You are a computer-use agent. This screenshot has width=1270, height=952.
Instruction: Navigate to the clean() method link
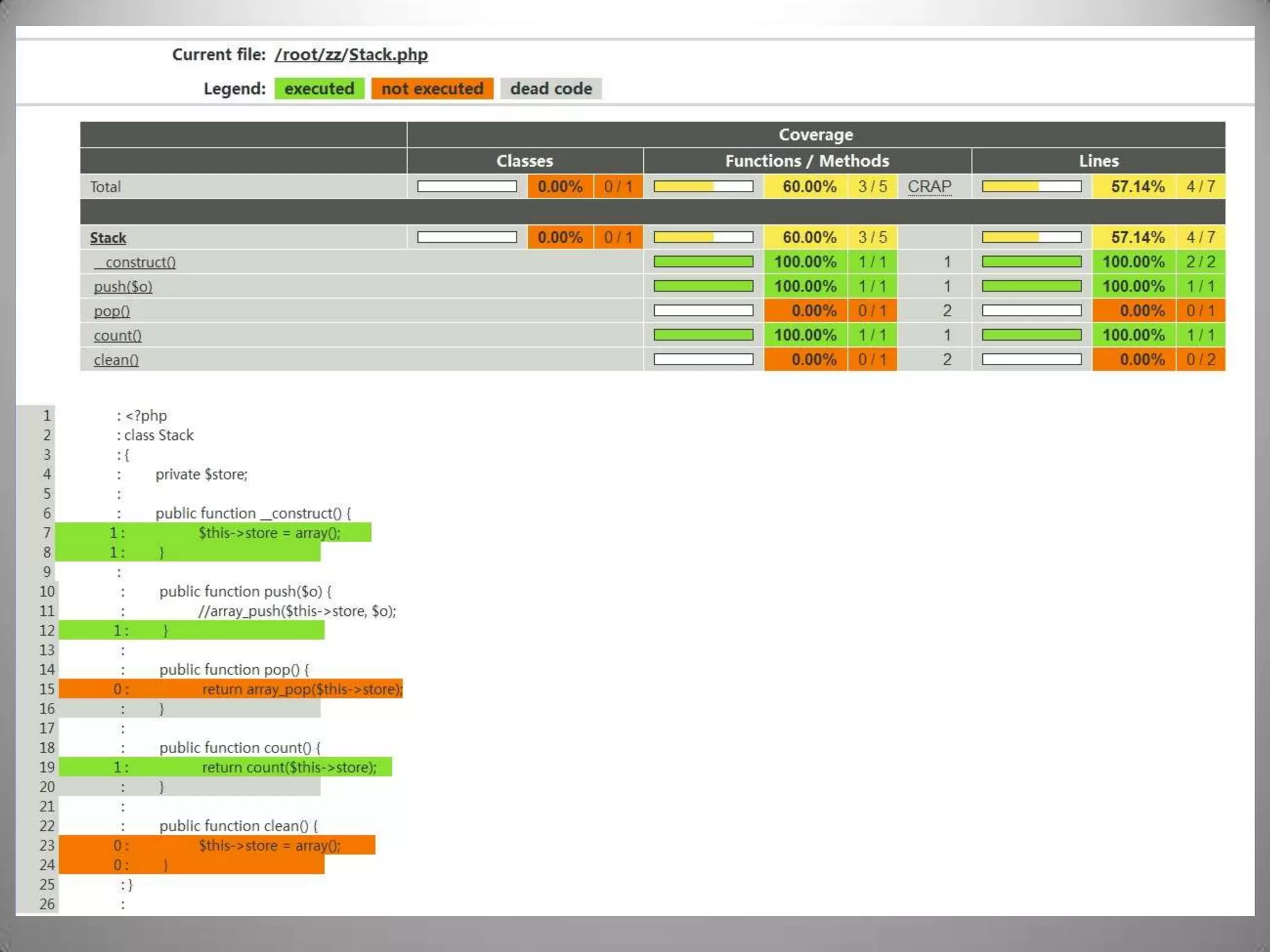pyautogui.click(x=116, y=360)
